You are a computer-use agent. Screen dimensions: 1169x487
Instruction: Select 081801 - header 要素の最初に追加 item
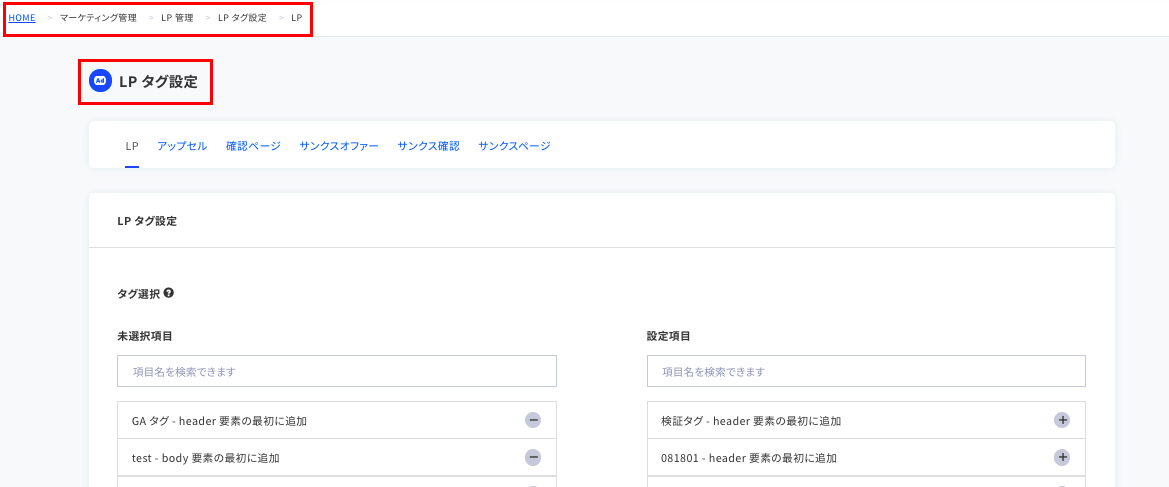[866, 457]
